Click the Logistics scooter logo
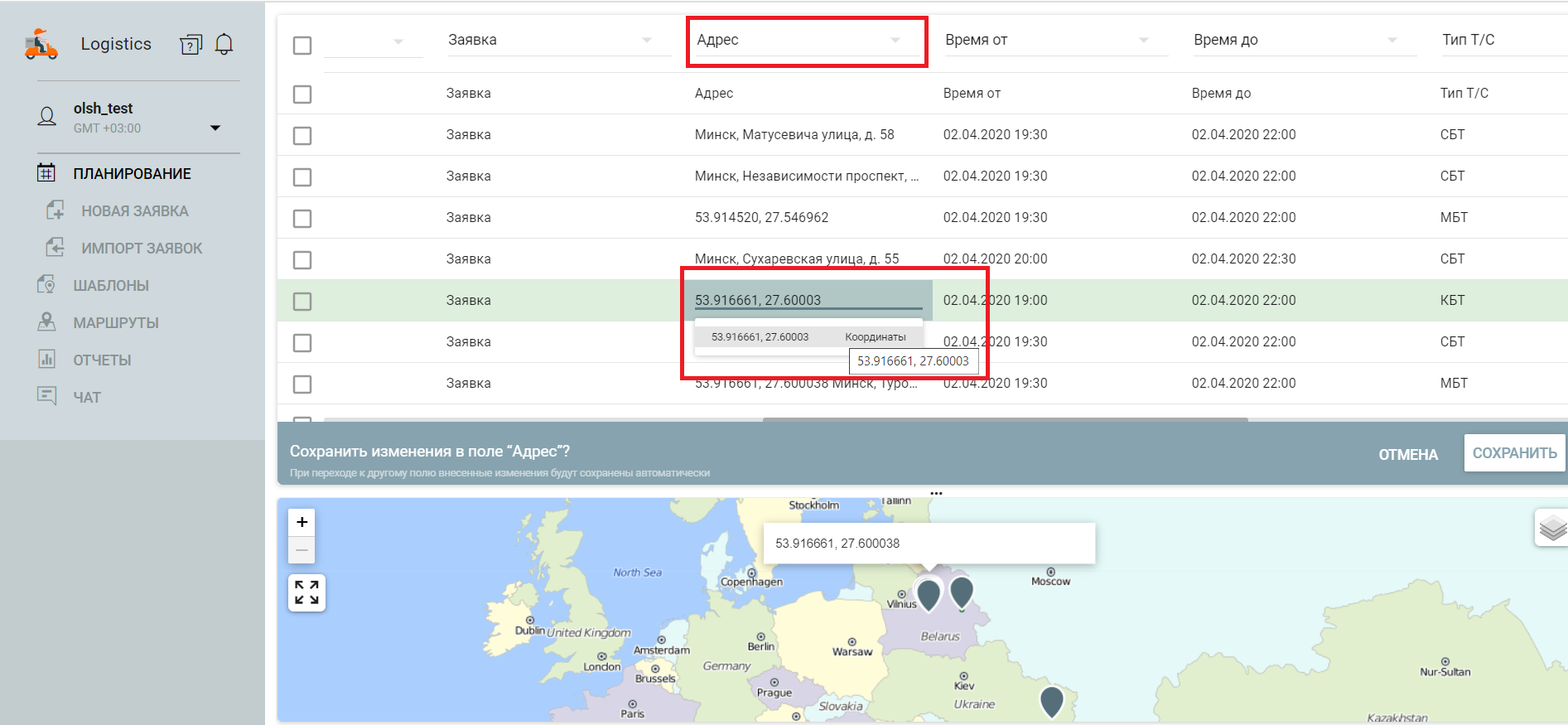The image size is (1568, 725). click(41, 45)
